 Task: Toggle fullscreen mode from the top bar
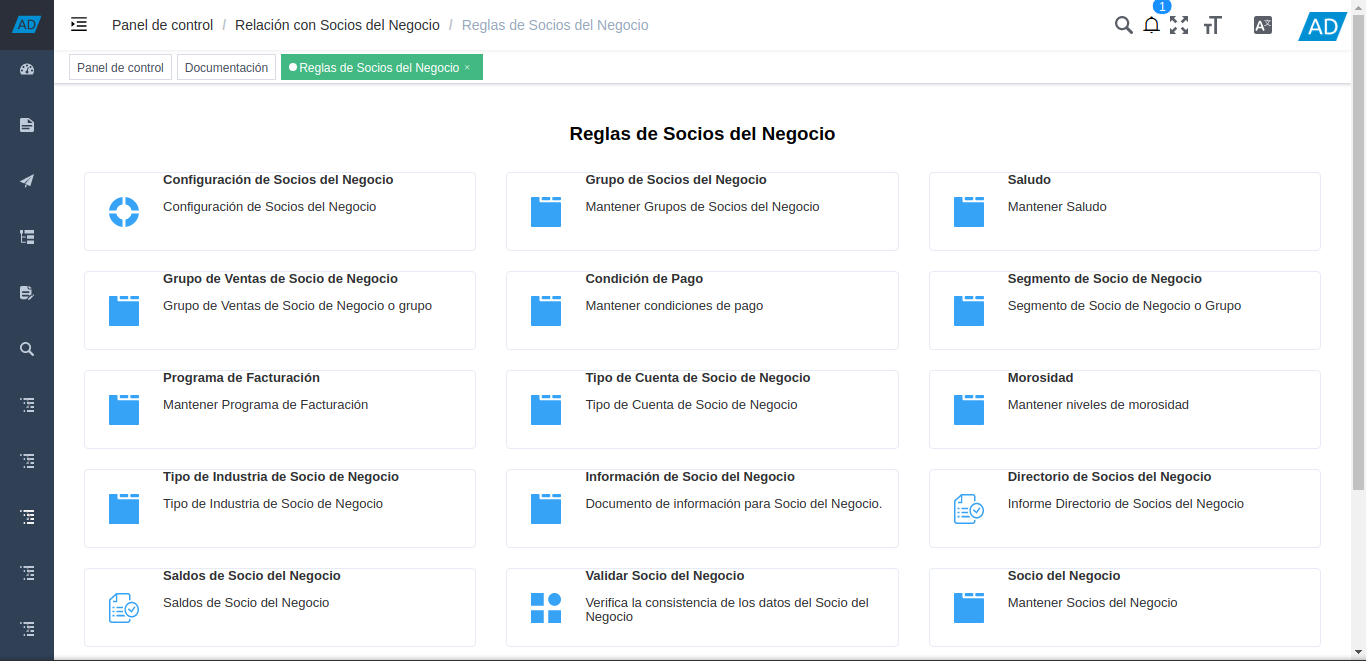click(1180, 26)
